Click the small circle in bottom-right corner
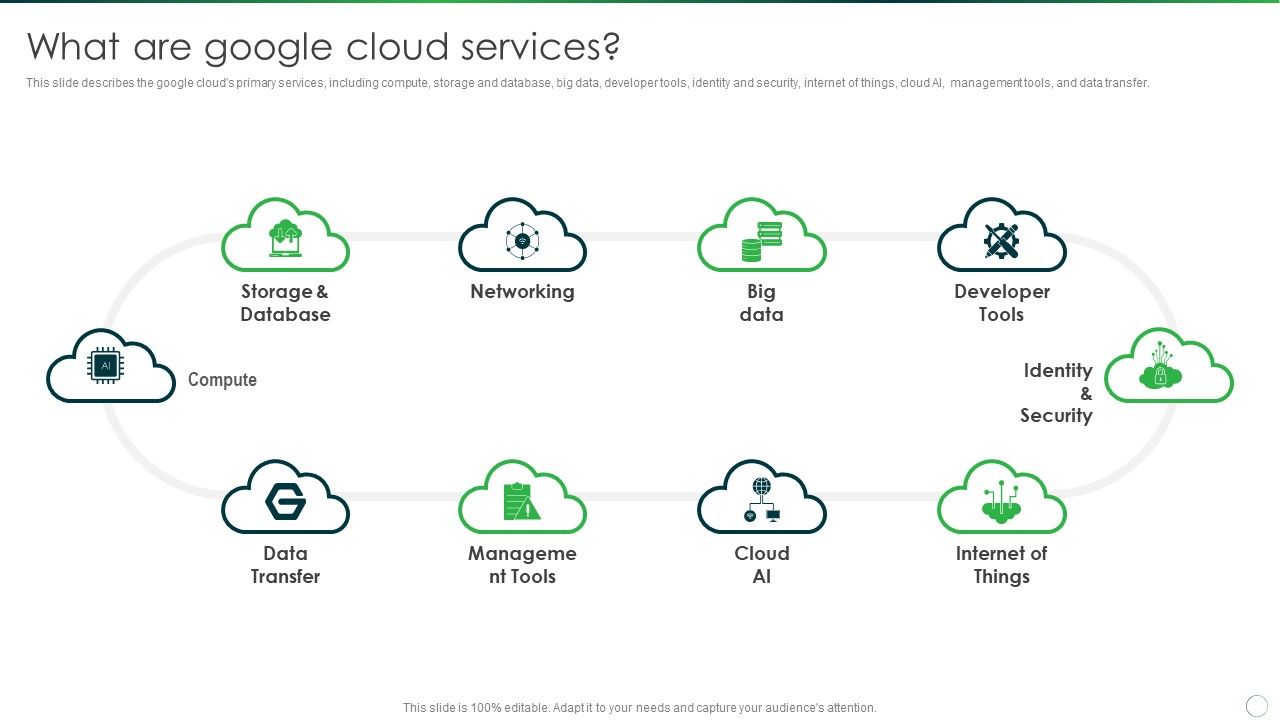The image size is (1280, 720). click(x=1257, y=706)
